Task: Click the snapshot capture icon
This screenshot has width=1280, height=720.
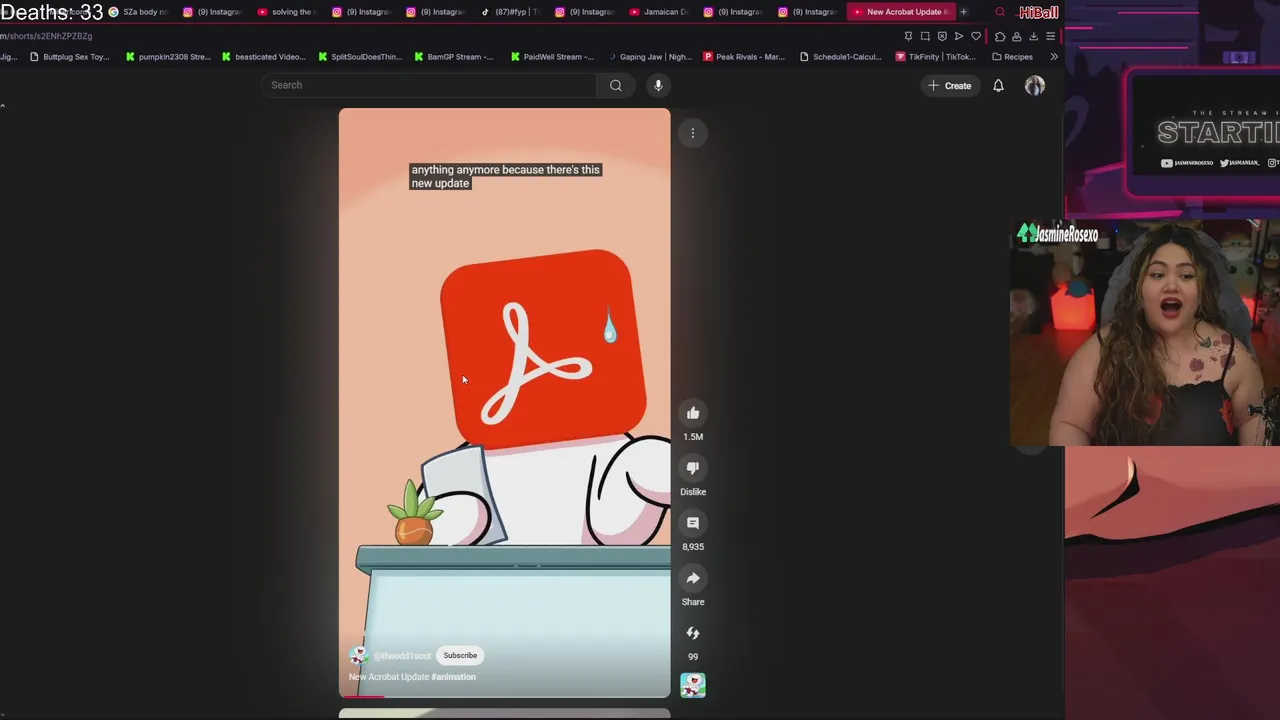Action: pyautogui.click(x=925, y=36)
